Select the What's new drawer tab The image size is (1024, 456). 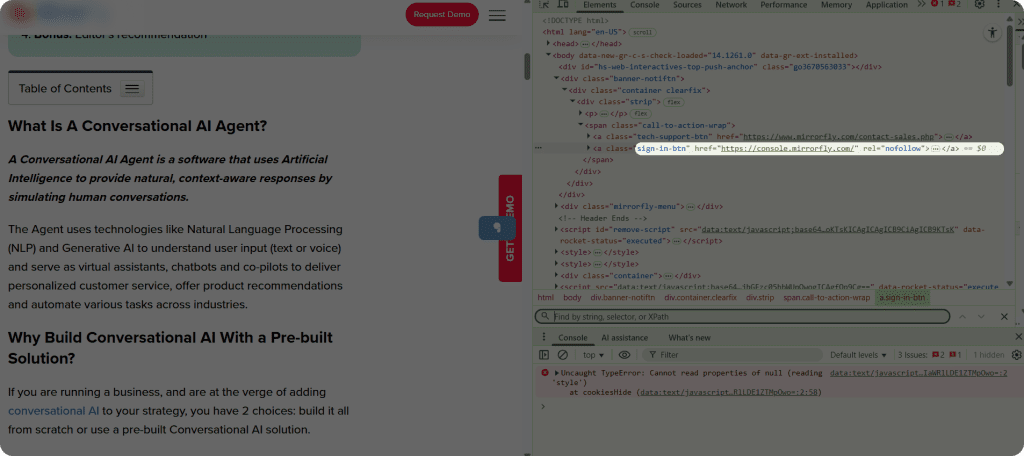pyautogui.click(x=689, y=338)
